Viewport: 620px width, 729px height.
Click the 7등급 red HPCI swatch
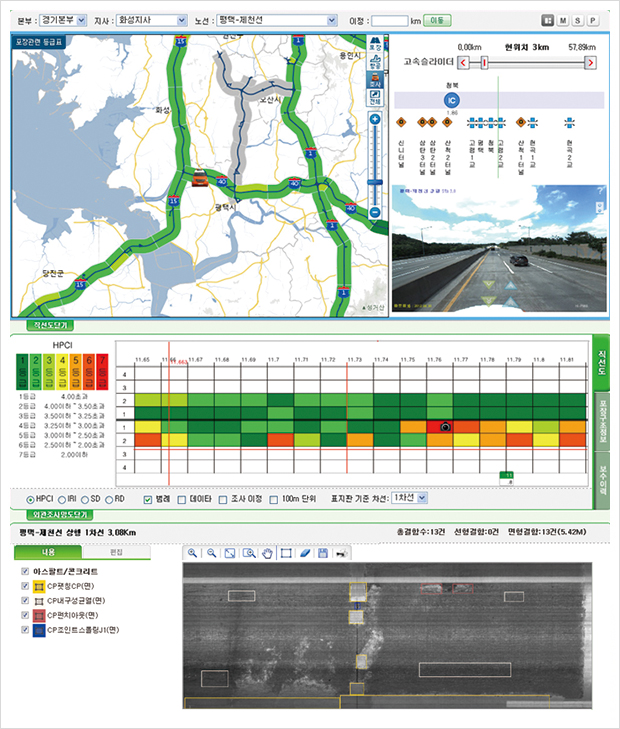pos(102,371)
